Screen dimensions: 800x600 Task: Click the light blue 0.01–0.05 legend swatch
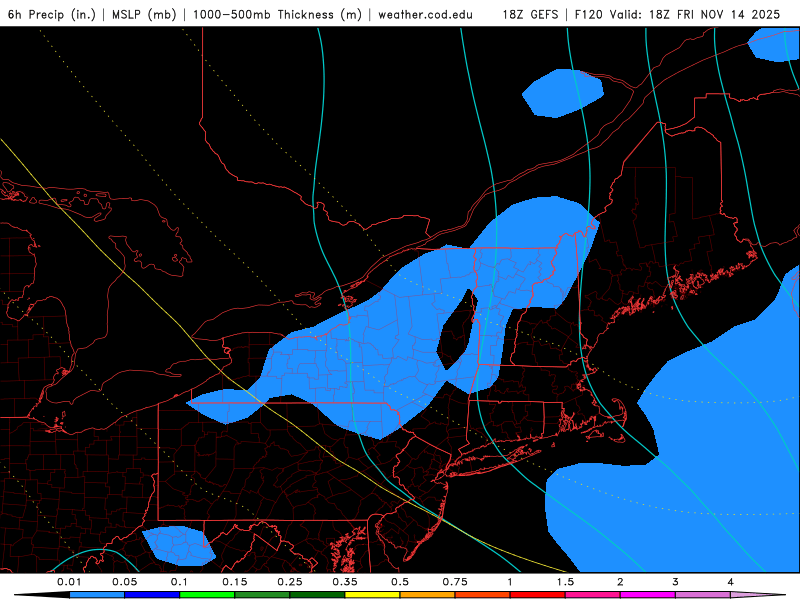coord(97,595)
